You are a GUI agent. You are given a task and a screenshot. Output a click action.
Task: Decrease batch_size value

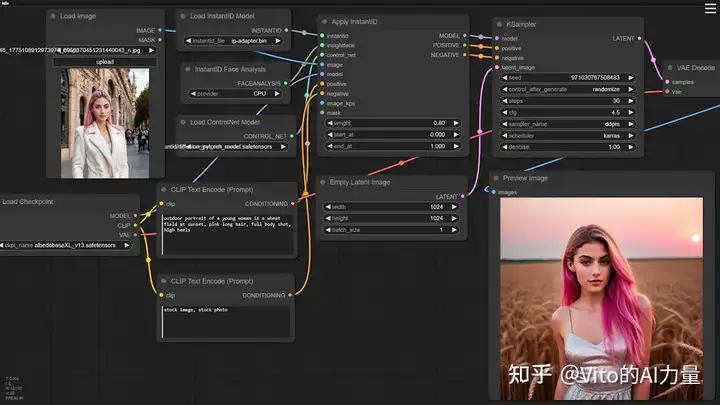pos(328,230)
